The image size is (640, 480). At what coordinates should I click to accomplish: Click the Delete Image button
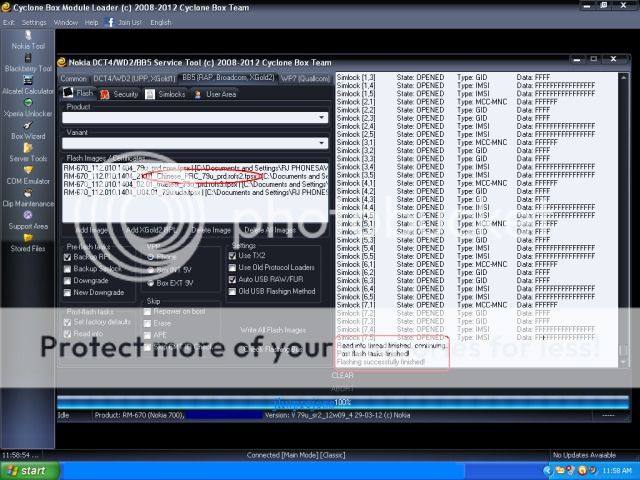tap(211, 229)
